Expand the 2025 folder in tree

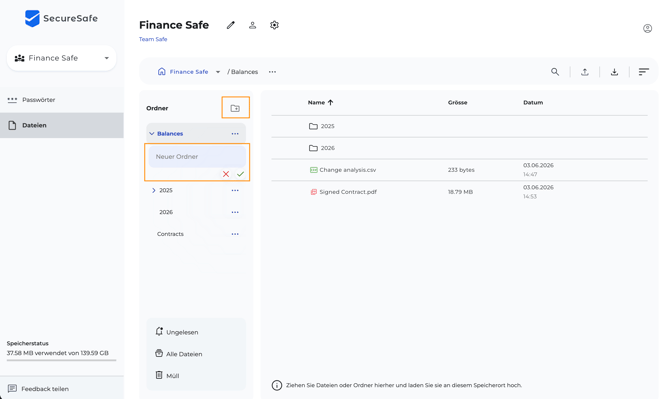tap(153, 191)
